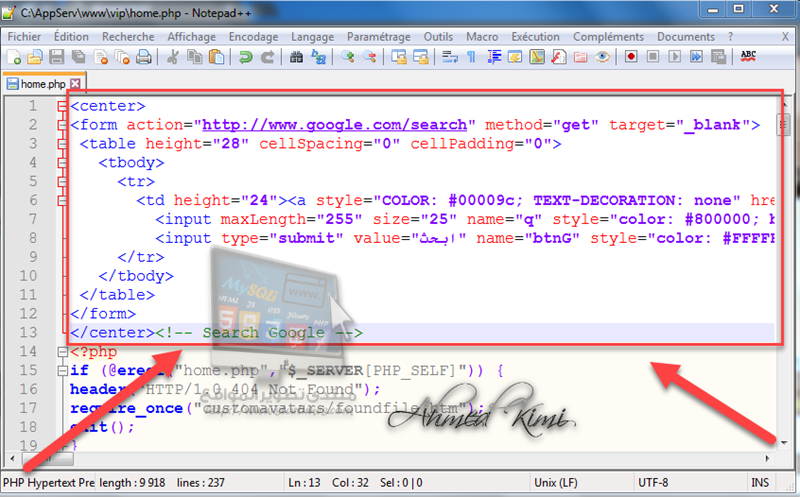Click the ABC spell check icon
The width and height of the screenshot is (800, 497).
point(748,57)
